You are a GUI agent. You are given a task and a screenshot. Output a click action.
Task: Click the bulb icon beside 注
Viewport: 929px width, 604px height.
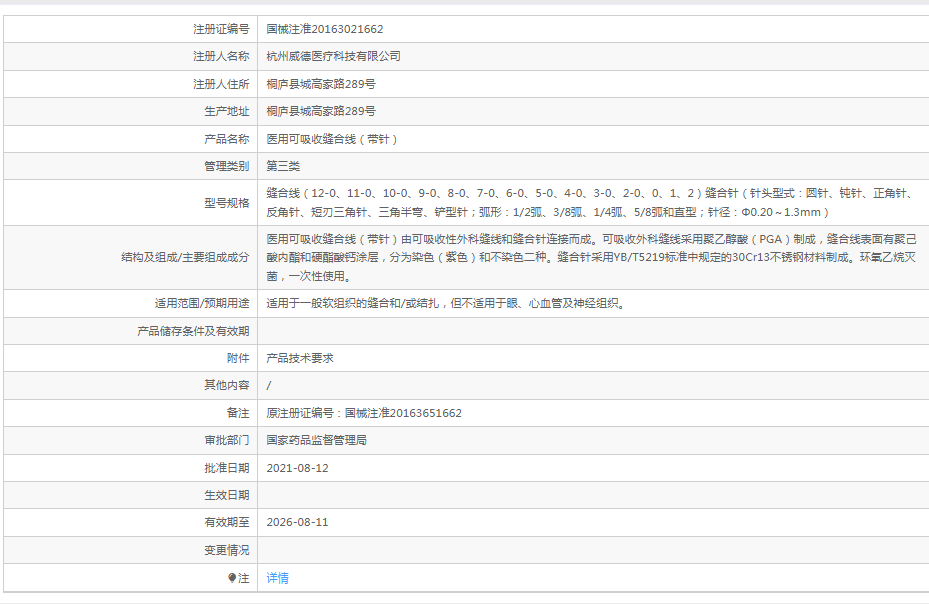[232, 578]
